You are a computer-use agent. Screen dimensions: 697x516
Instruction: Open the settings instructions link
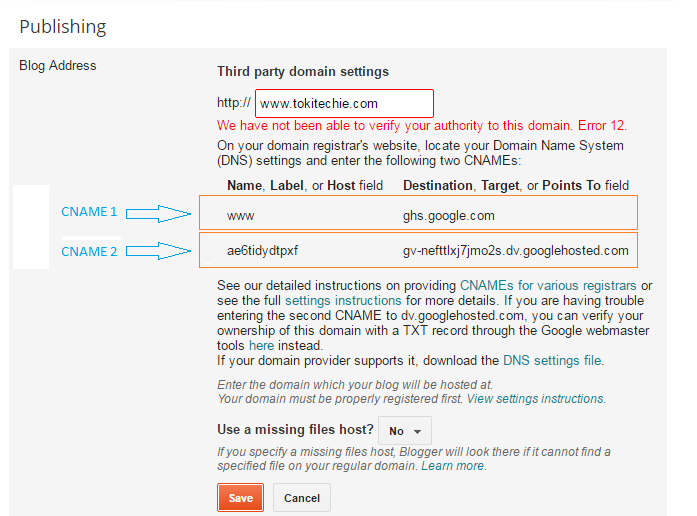[343, 300]
